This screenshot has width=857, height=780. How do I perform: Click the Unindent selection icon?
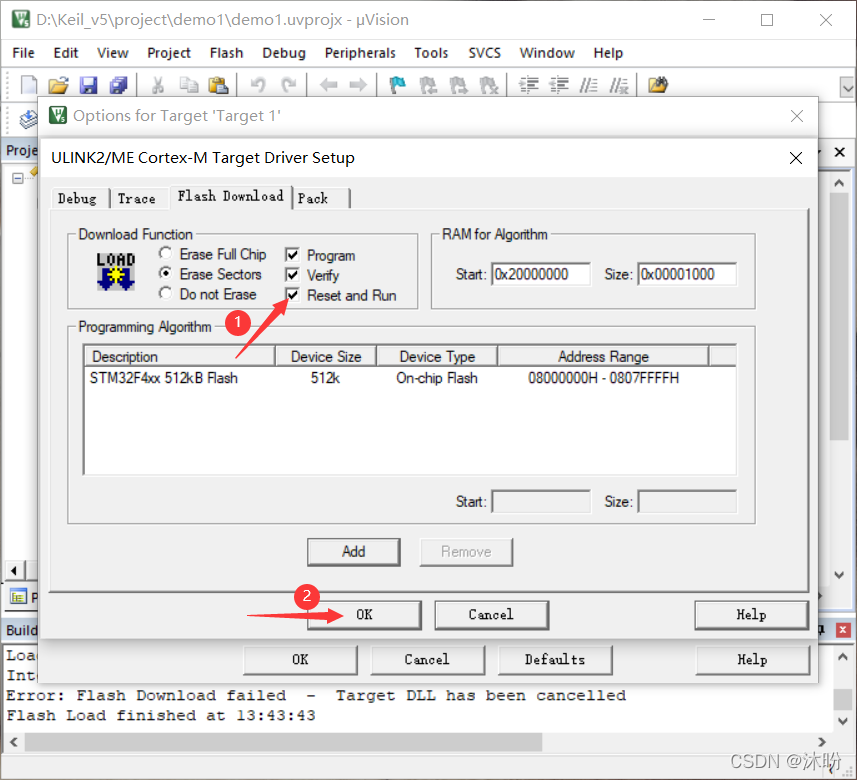pos(559,85)
